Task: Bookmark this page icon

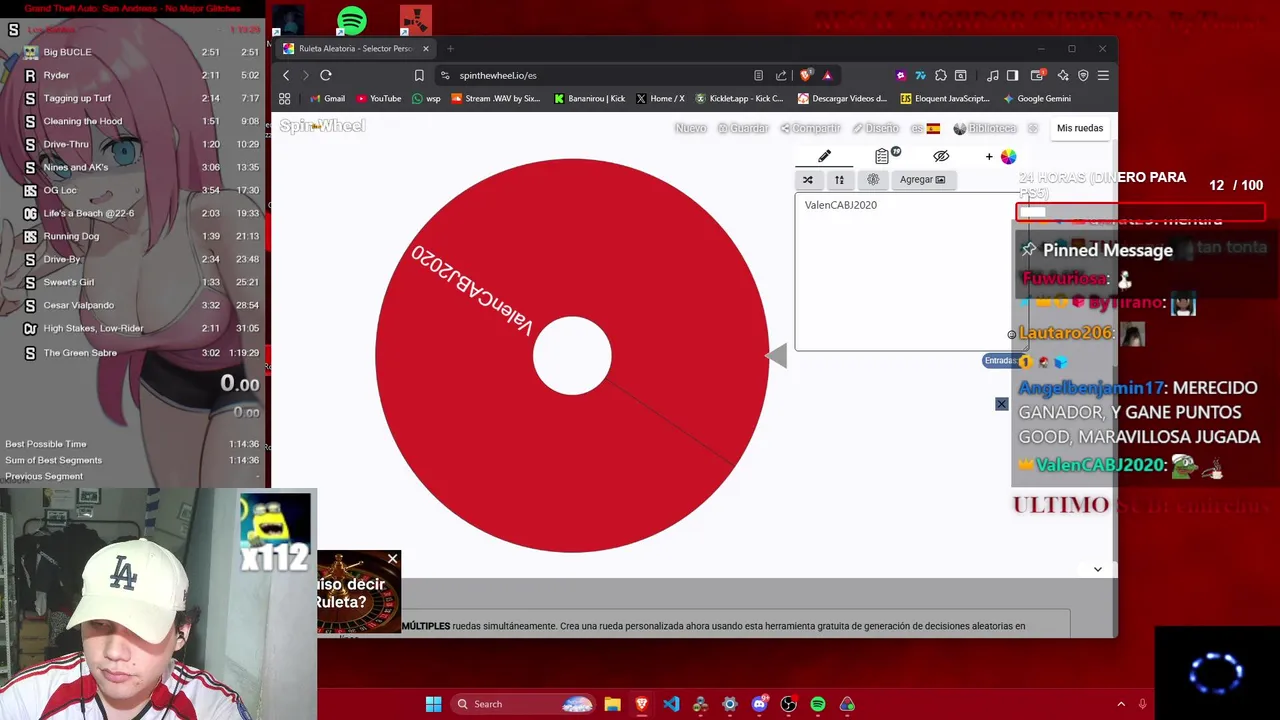Action: click(x=419, y=75)
